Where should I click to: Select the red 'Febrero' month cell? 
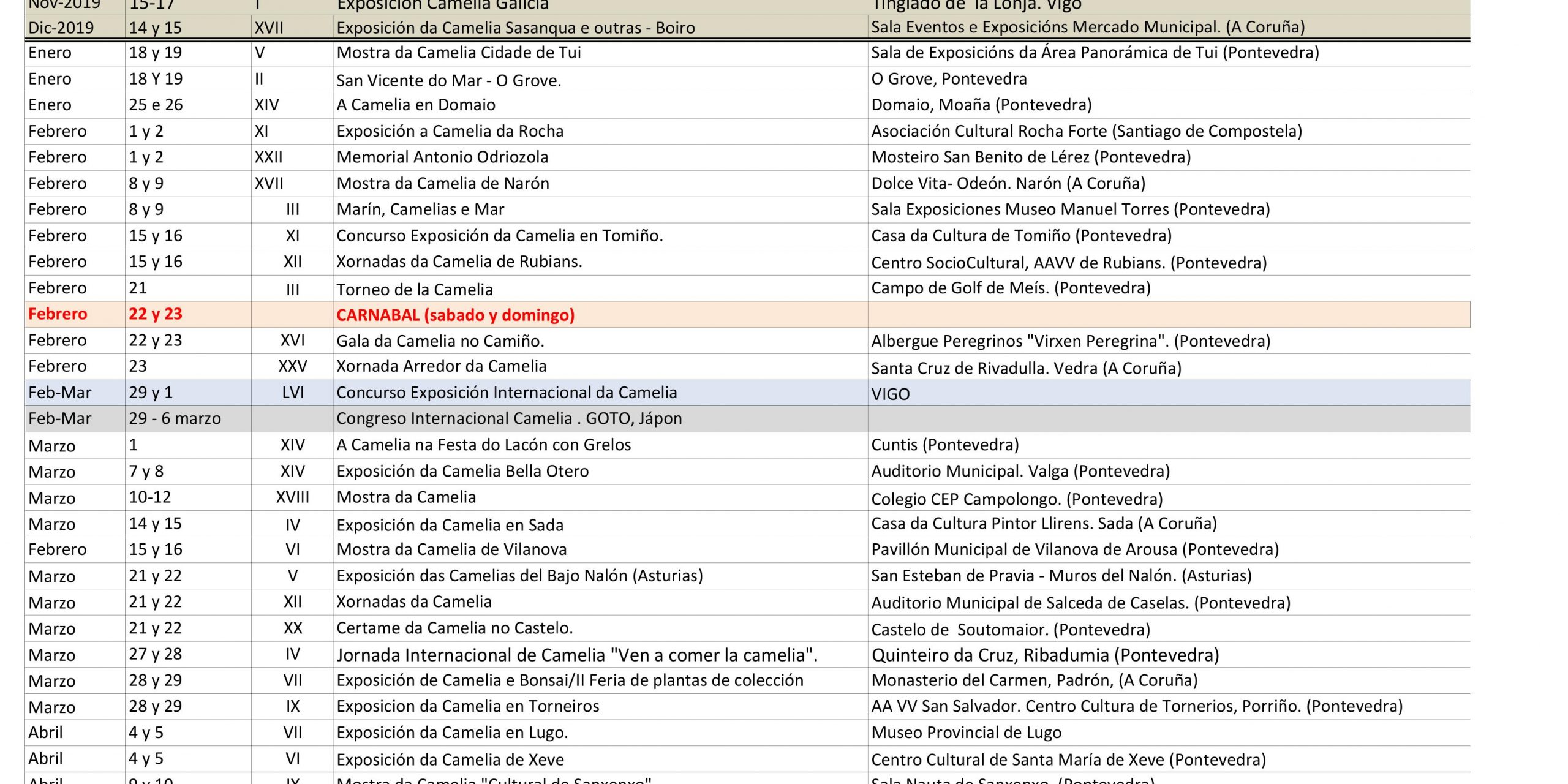(x=58, y=314)
